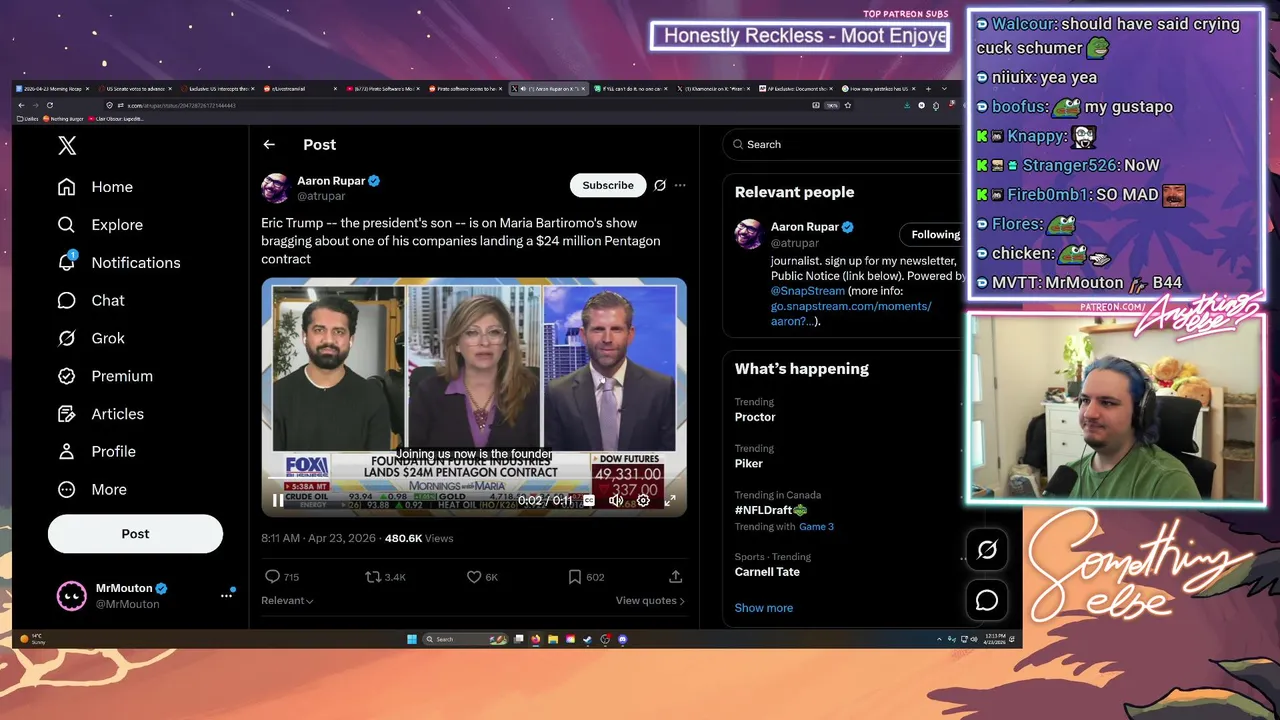Go to Home in X sidebar
Screen dimensions: 1280x720
click(96, 187)
